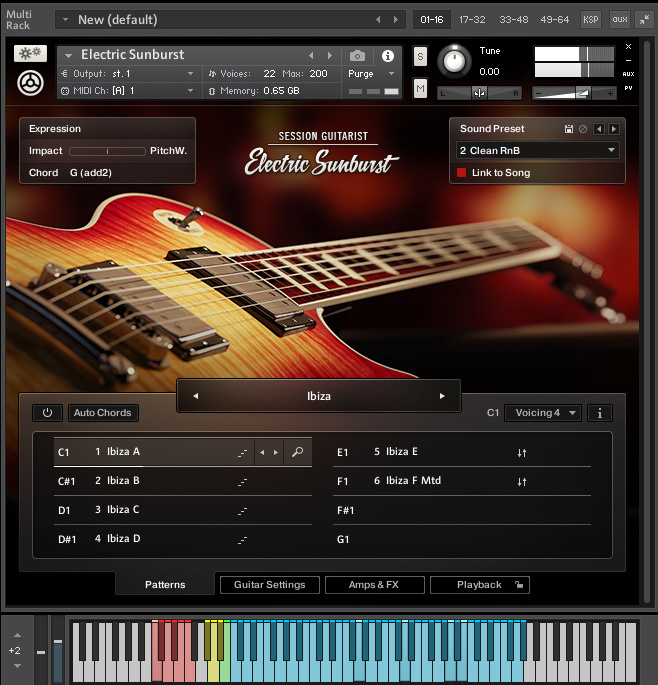Select the empty F#1 pattern slot

coord(462,510)
